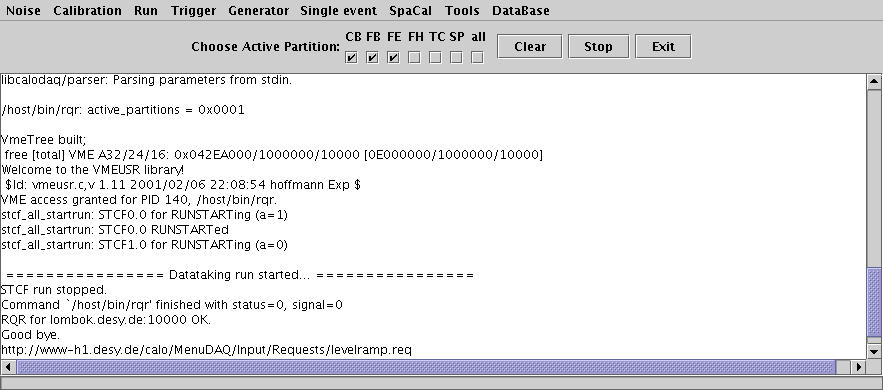Click the vertical scrollbar up arrow
This screenshot has height=390, width=883.
874,82
